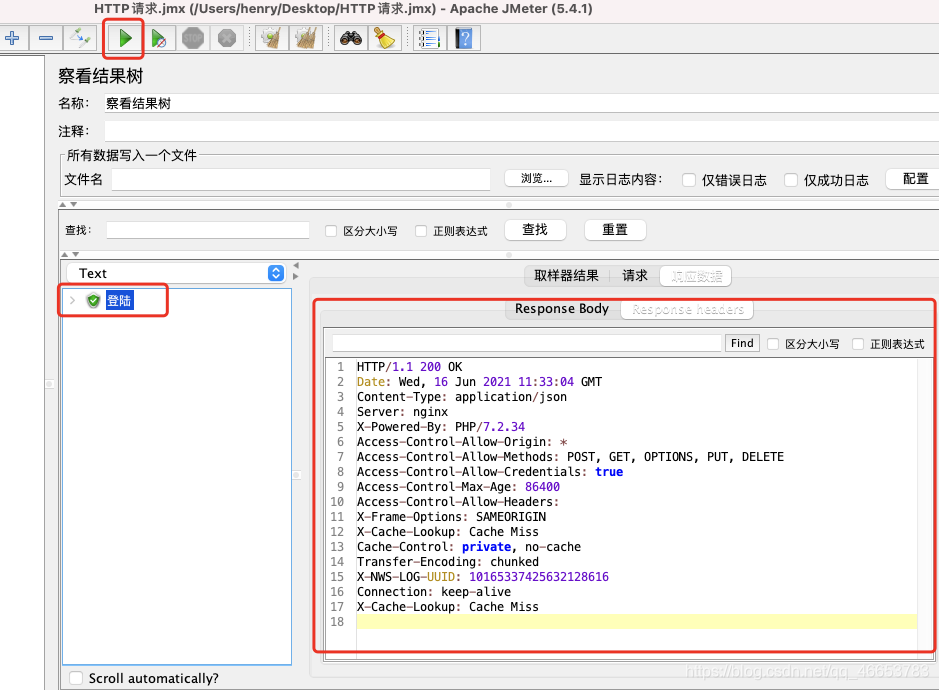Viewport: 939px width, 690px height.
Task: Click line 'HTTP/1.1 200 OK'
Action: pyautogui.click(x=410, y=367)
